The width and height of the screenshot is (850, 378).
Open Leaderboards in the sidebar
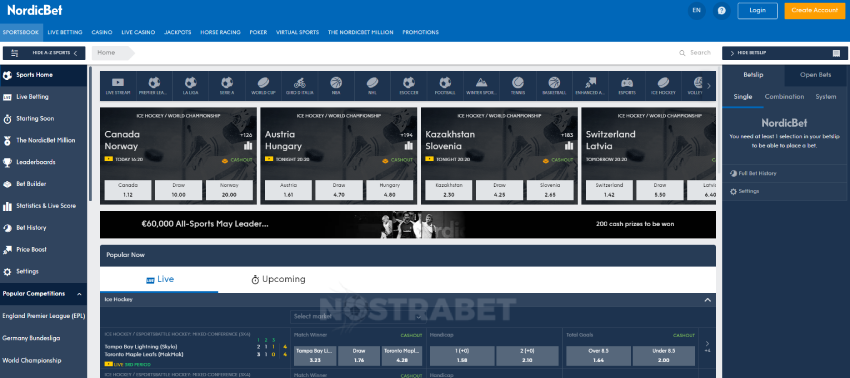43,162
